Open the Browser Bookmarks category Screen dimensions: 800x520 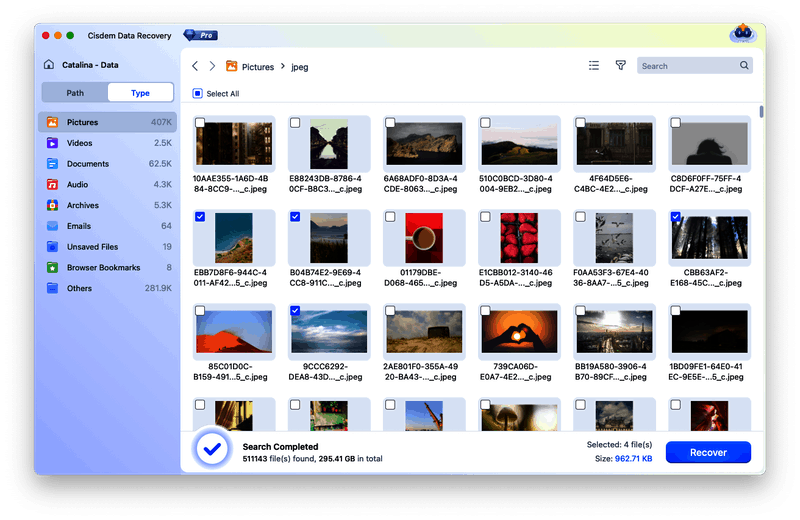click(x=103, y=268)
